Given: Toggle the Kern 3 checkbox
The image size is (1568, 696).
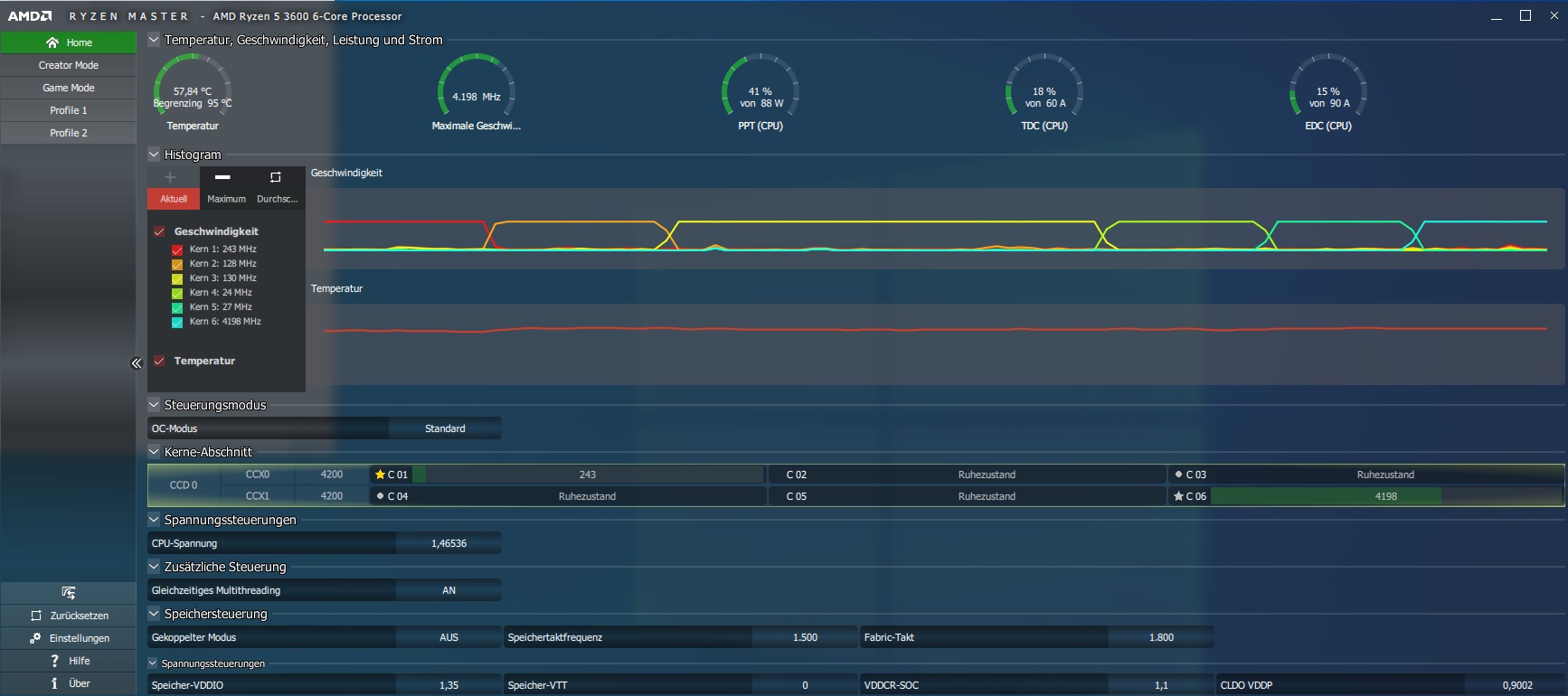Looking at the screenshot, I should click(177, 278).
